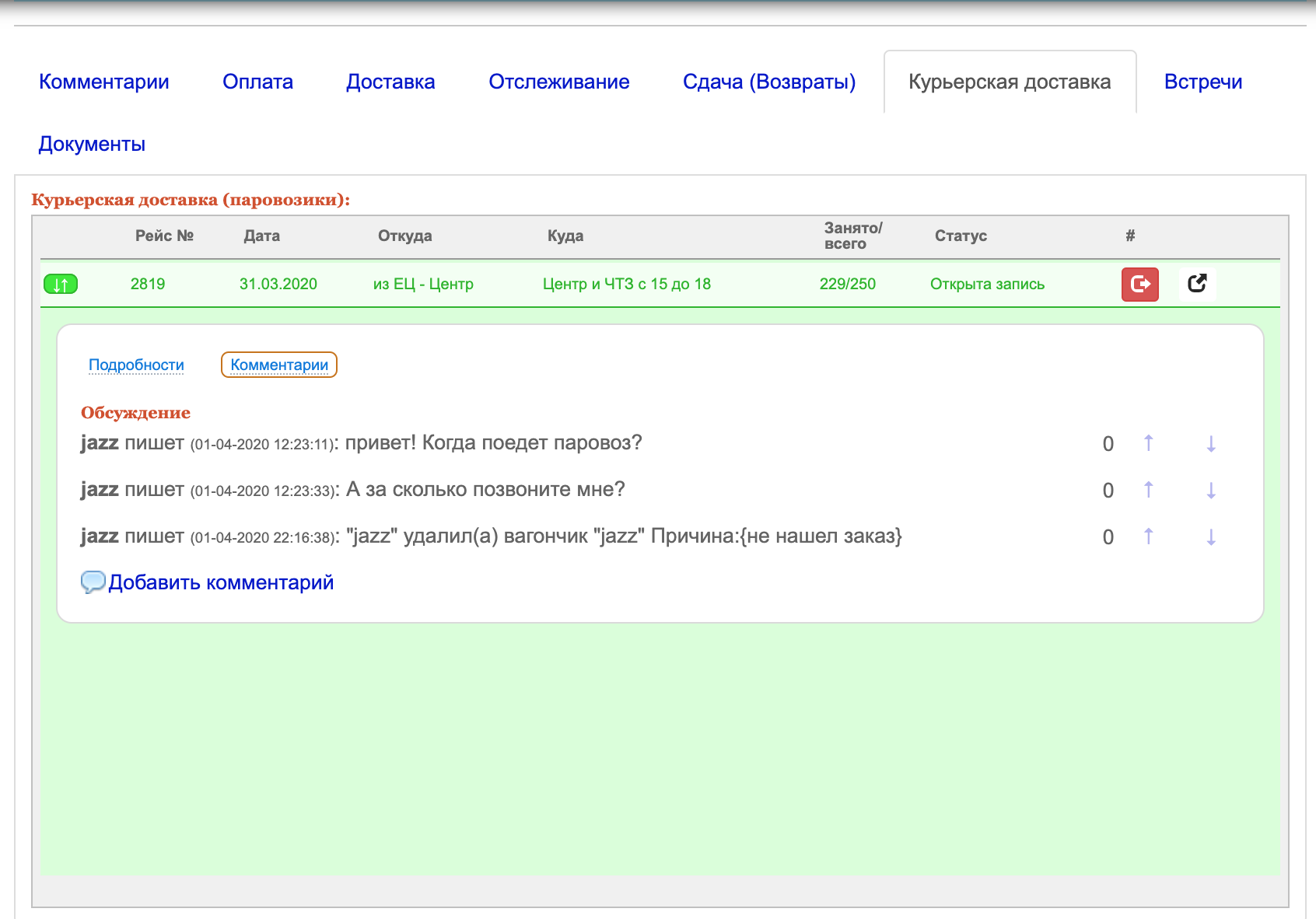The width and height of the screenshot is (1316, 919).
Task: Open the Добавить комментарий link
Action: pos(221,582)
